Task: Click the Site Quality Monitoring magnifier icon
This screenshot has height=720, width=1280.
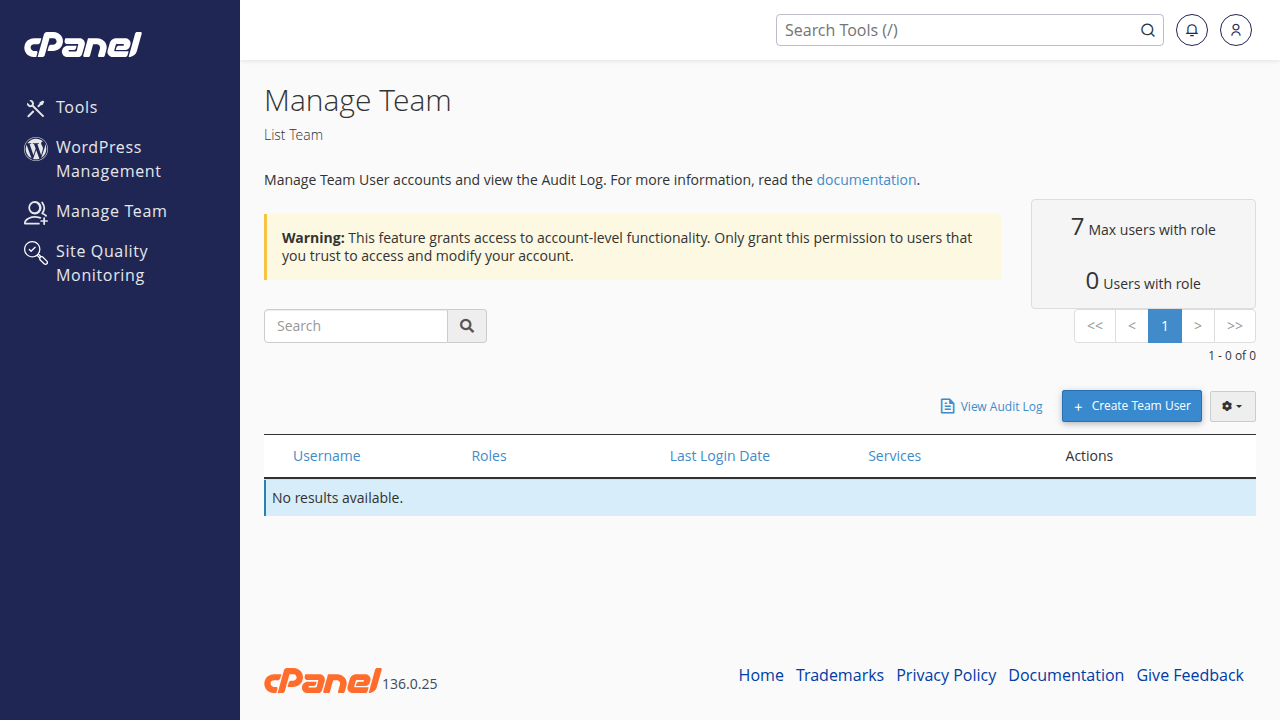Action: coord(36,252)
